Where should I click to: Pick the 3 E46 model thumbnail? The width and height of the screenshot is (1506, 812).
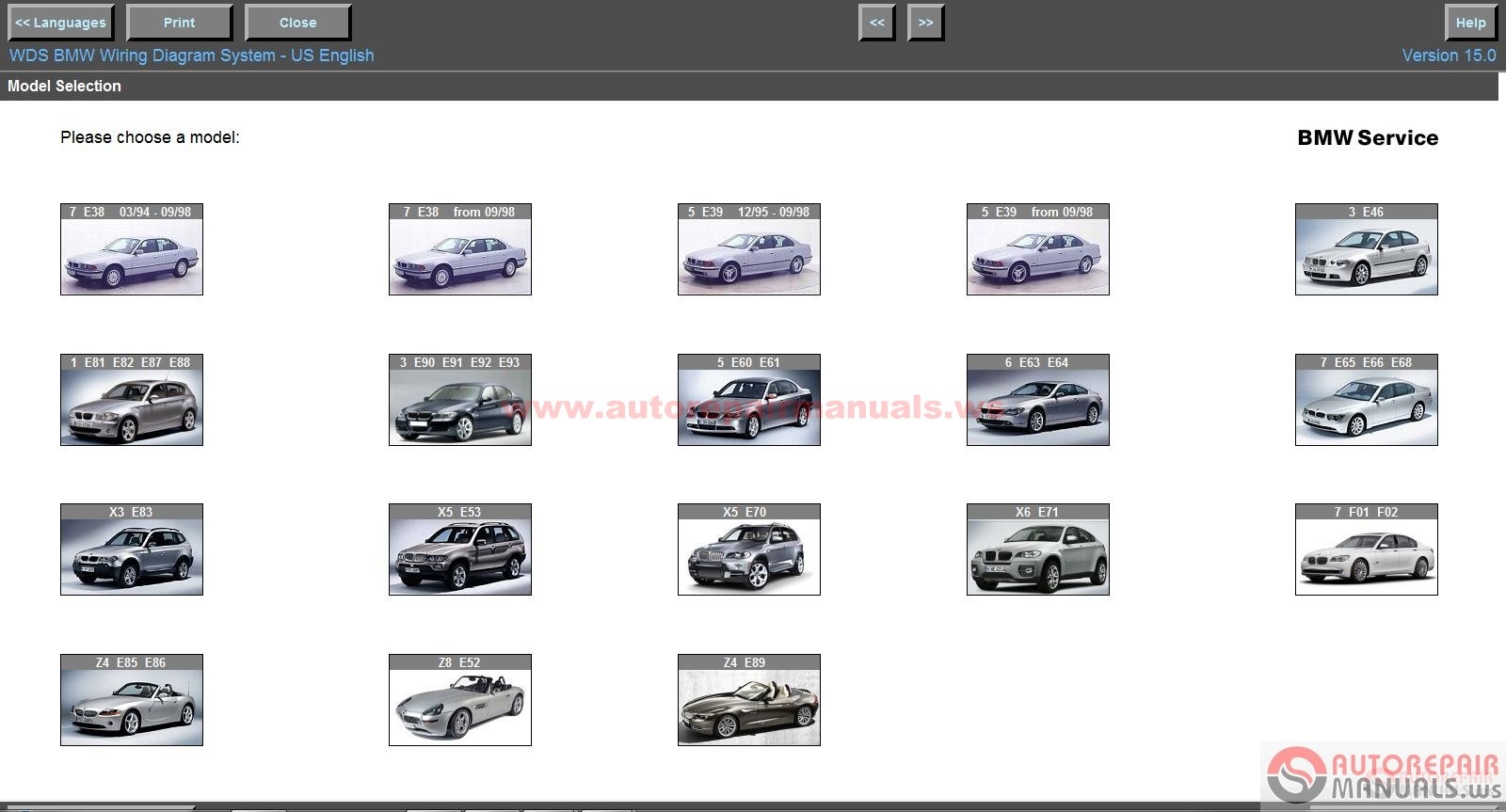[1367, 249]
